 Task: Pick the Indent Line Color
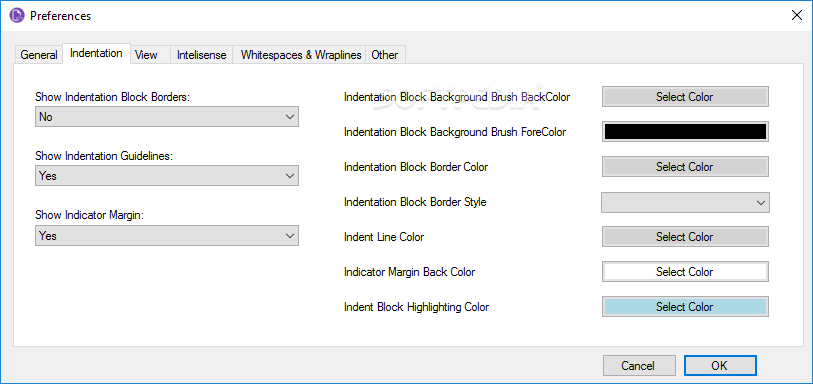click(x=685, y=237)
